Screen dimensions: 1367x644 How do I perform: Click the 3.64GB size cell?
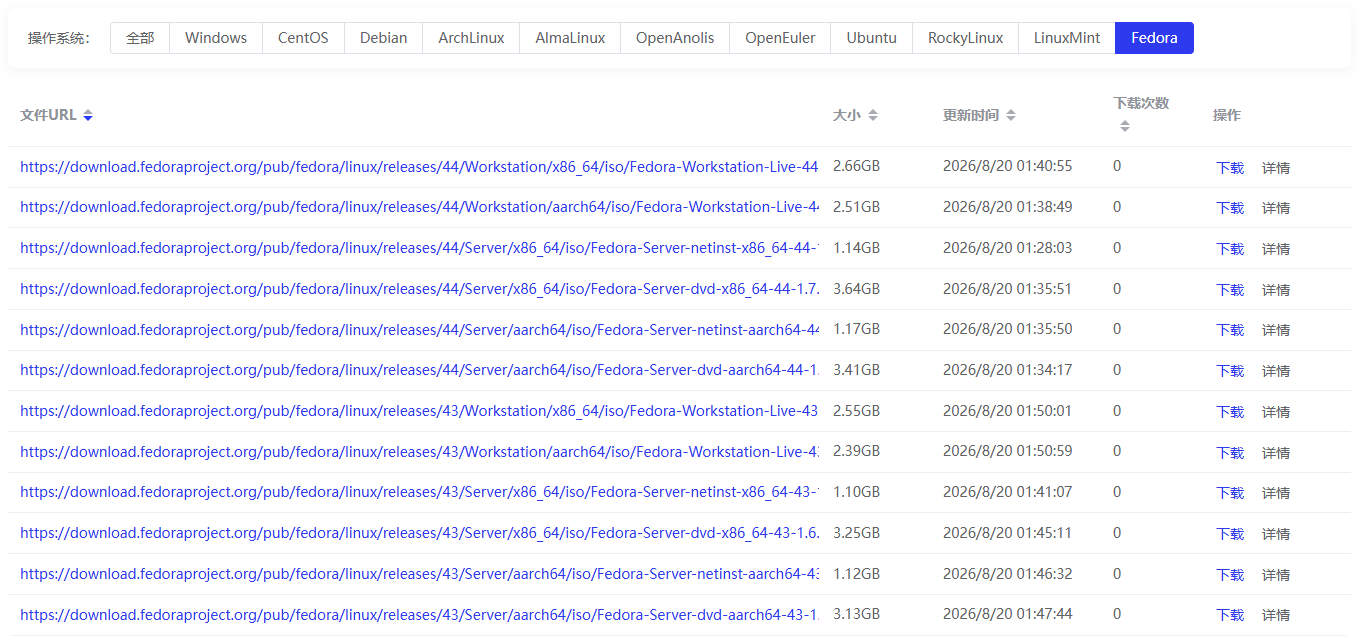[x=856, y=289]
